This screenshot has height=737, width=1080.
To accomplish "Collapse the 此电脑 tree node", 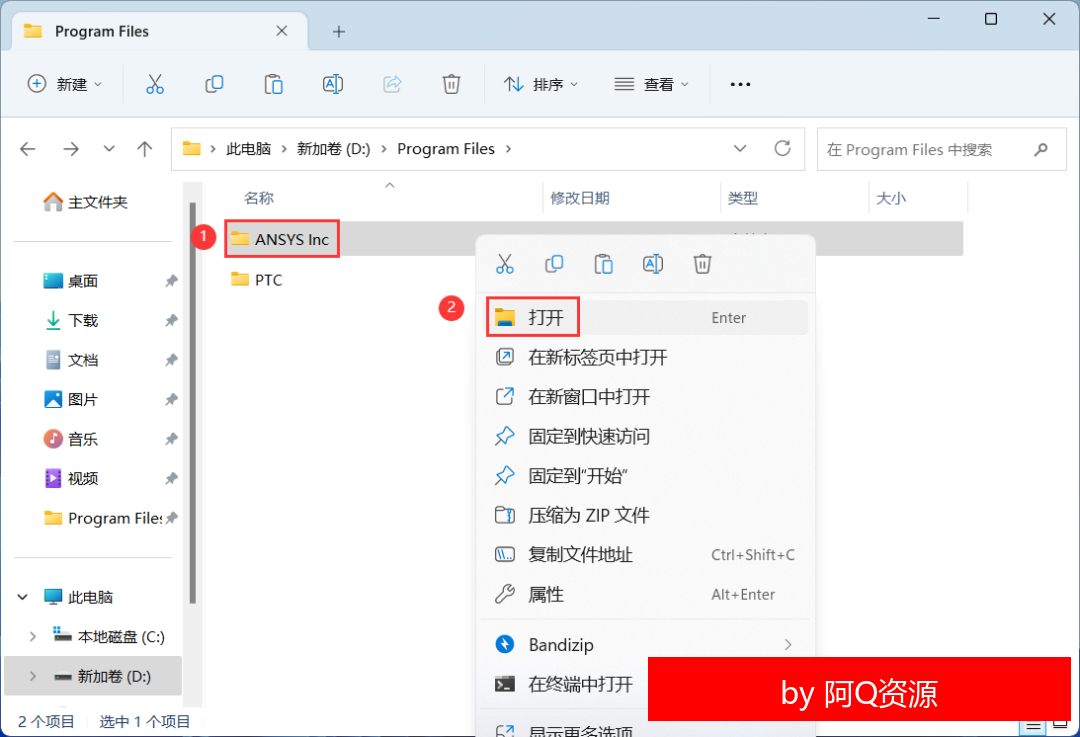I will pyautogui.click(x=23, y=597).
